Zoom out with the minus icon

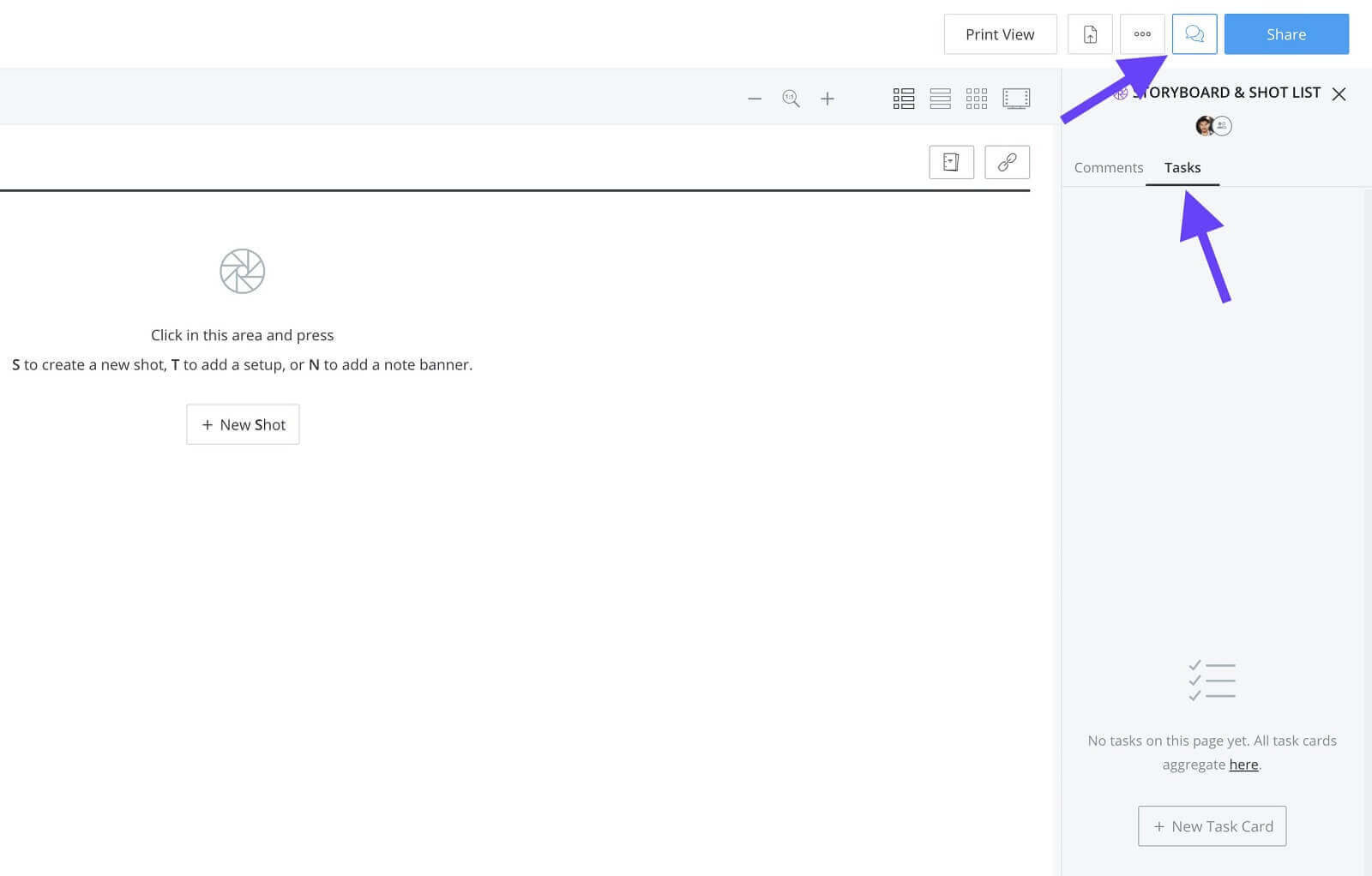click(755, 99)
